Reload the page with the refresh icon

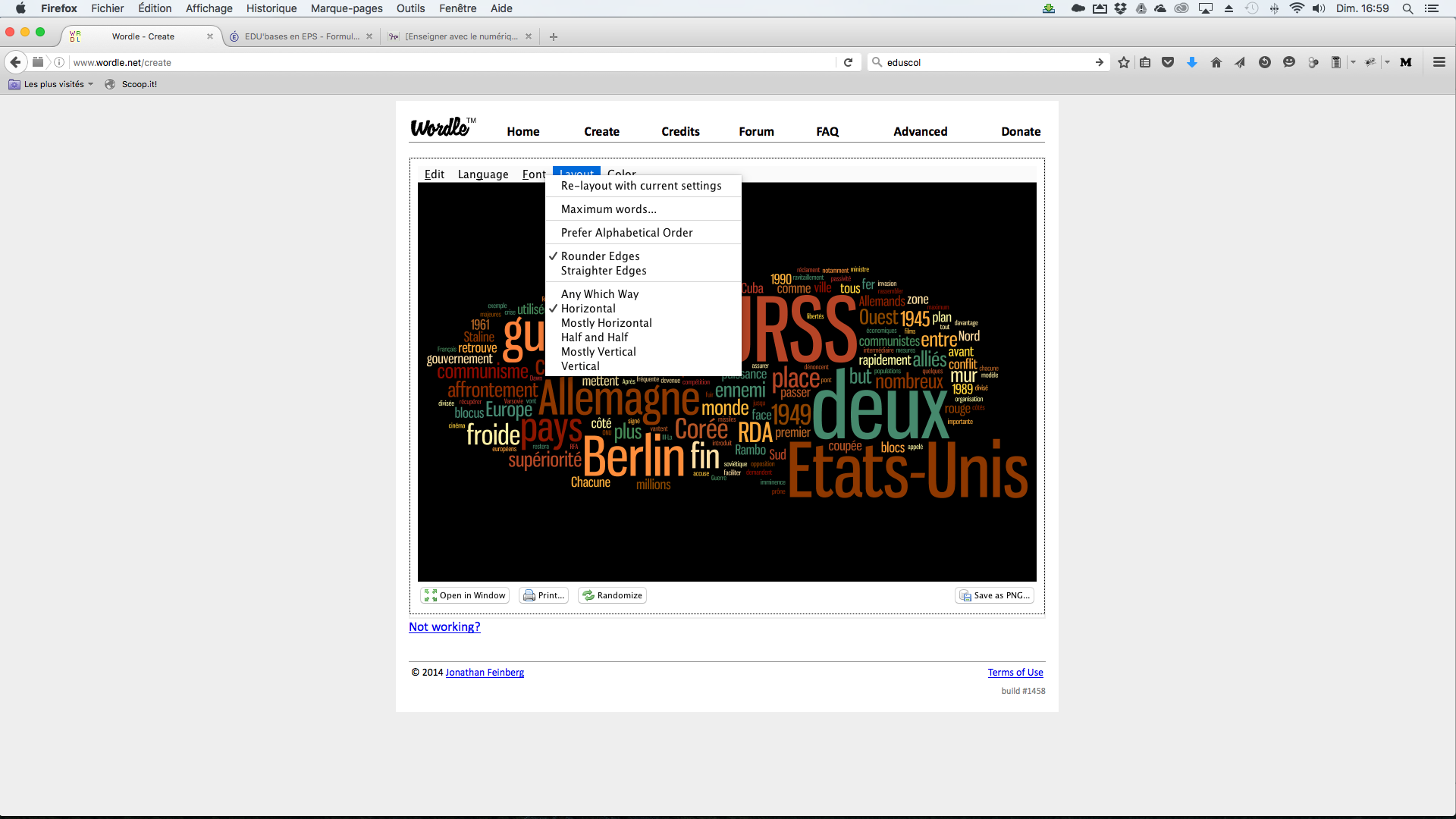[849, 62]
